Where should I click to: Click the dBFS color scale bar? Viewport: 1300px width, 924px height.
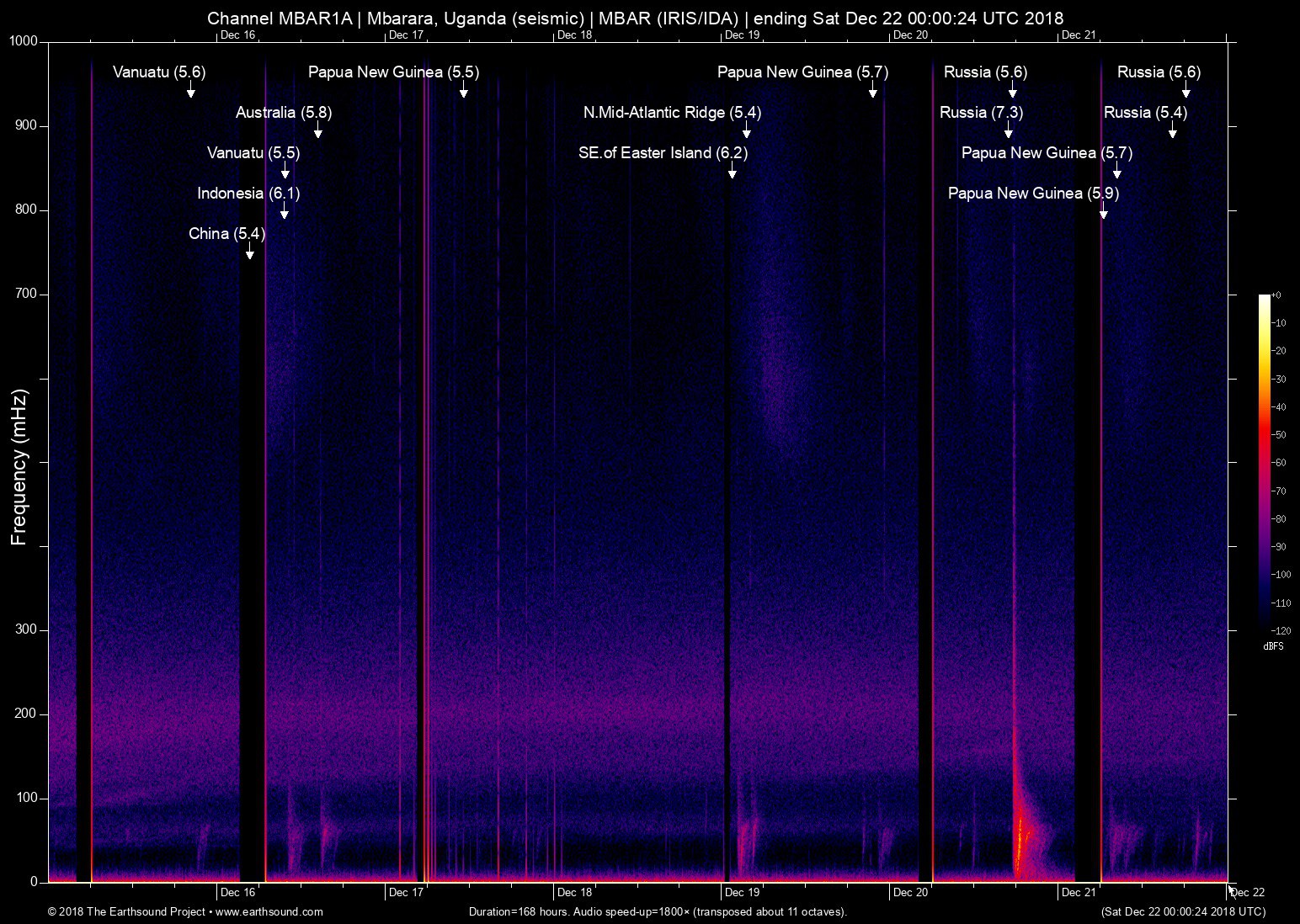[1264, 462]
